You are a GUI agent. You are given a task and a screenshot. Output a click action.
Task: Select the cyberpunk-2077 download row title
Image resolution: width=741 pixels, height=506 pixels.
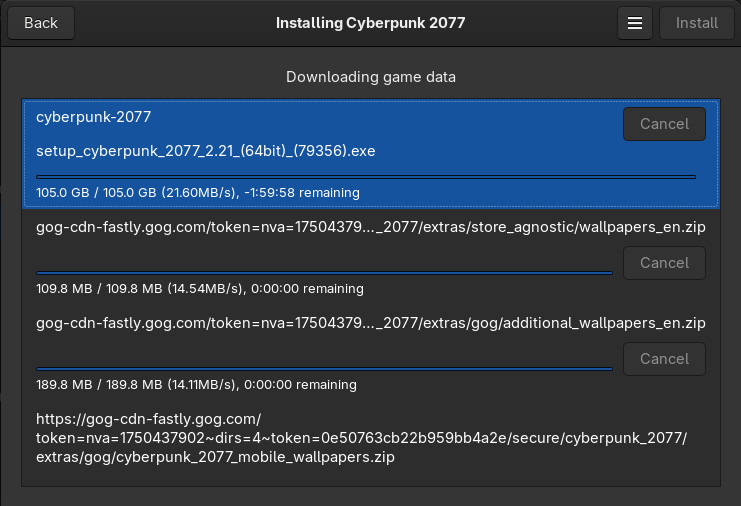pyautogui.click(x=94, y=117)
